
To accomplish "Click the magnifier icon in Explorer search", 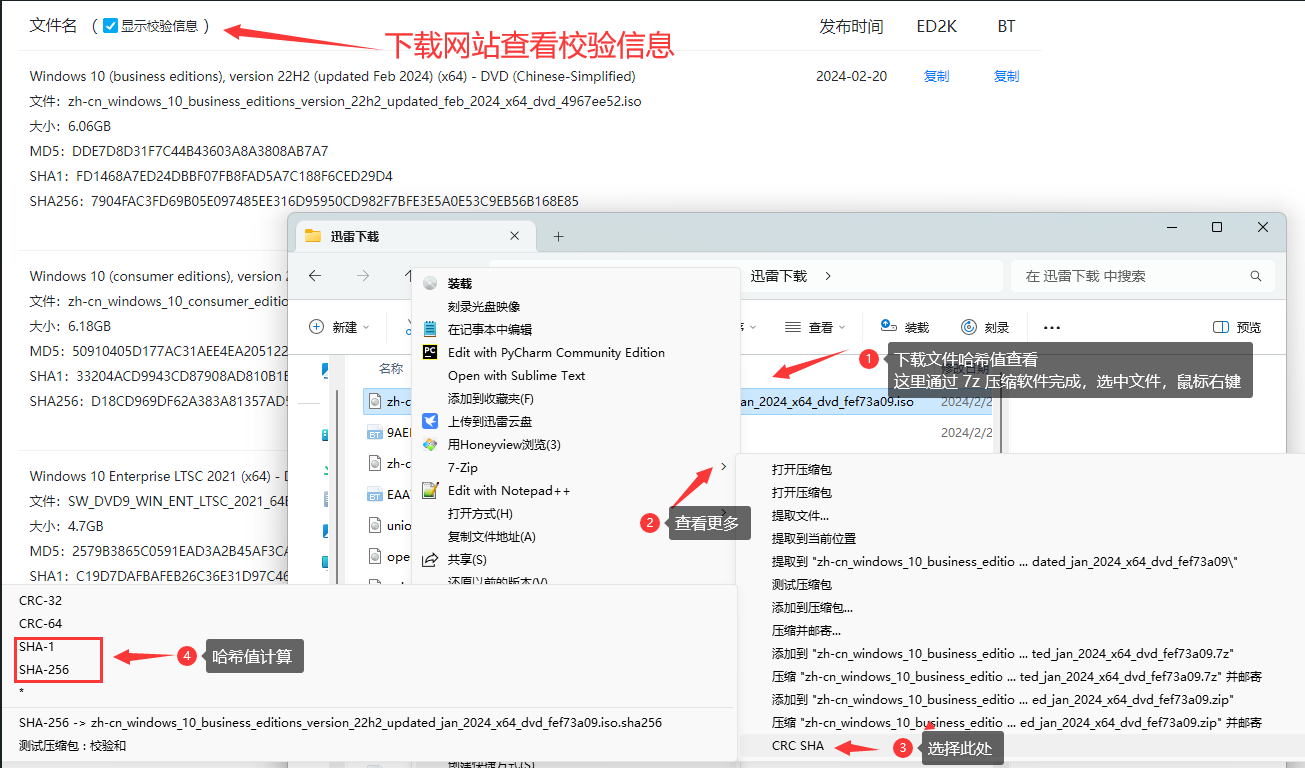I will (x=1256, y=276).
